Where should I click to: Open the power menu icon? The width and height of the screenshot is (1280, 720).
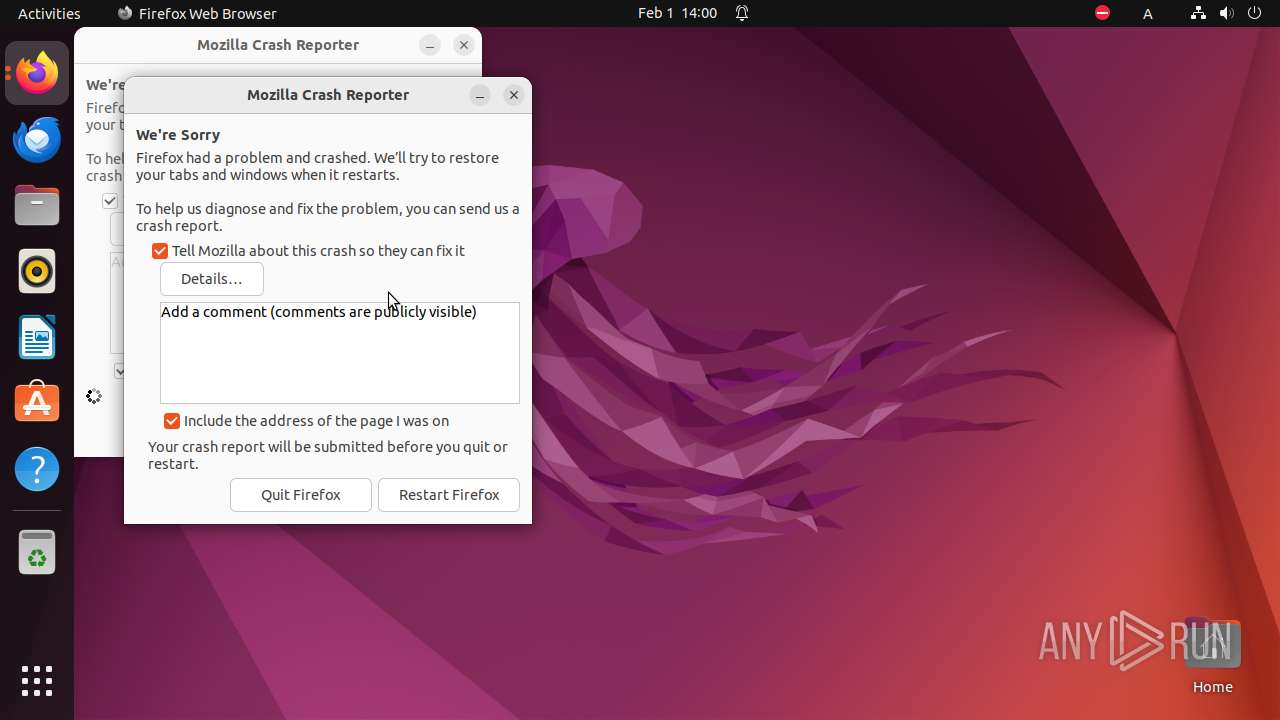tap(1255, 13)
